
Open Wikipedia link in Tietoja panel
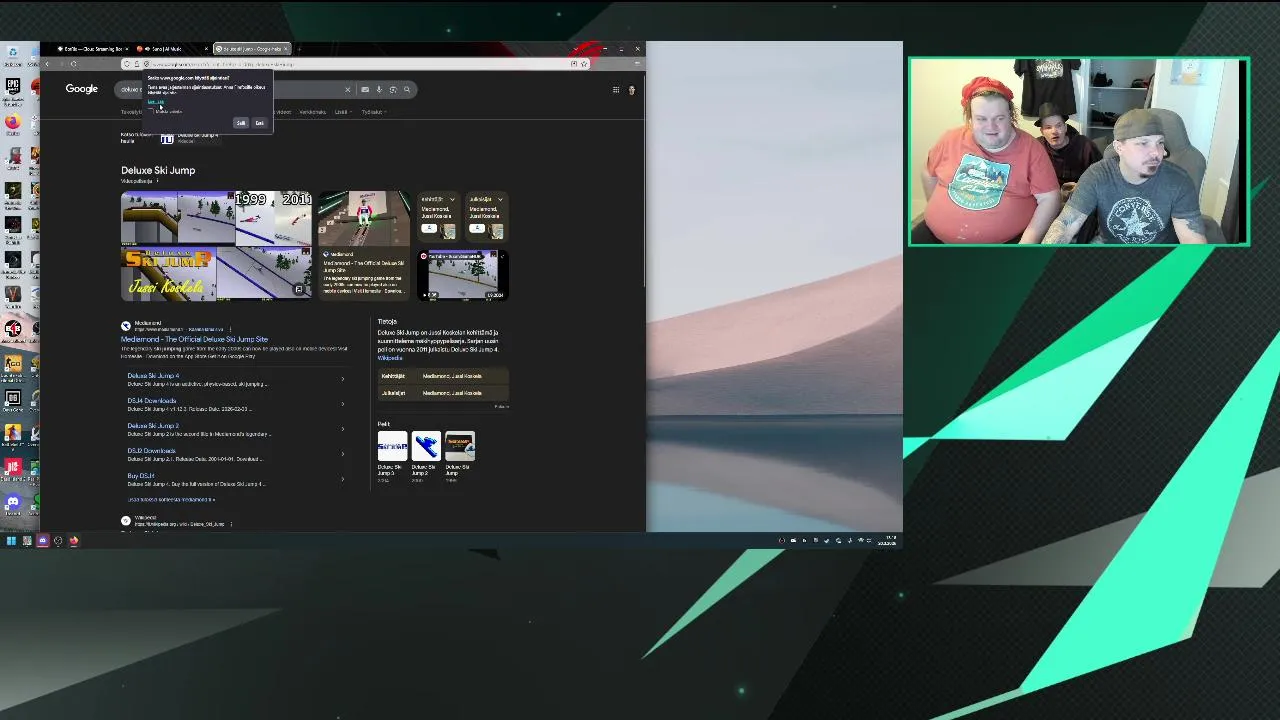(390, 358)
